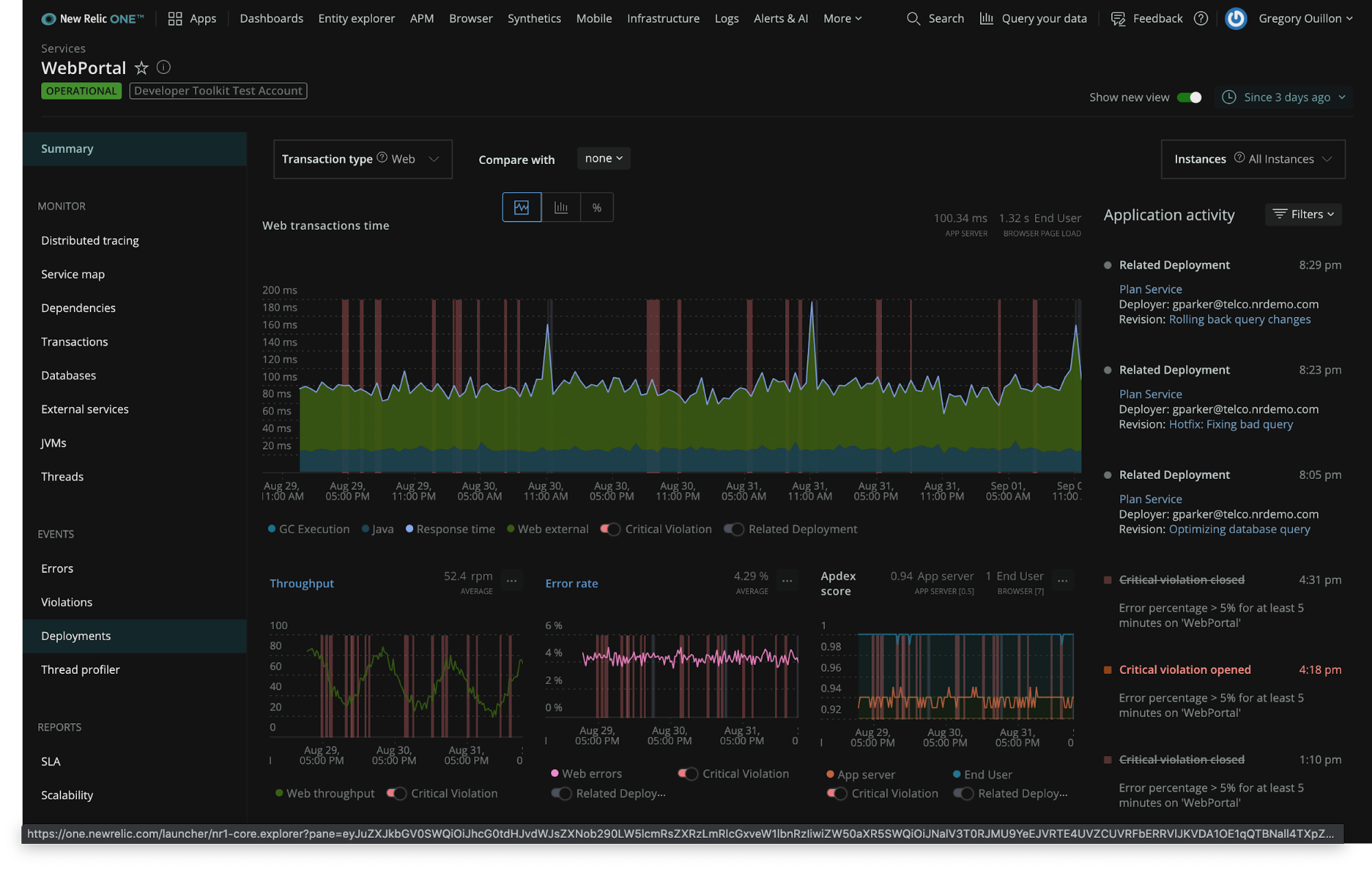This screenshot has height=870, width=1372.
Task: Click Web errors legend color dot
Action: click(x=555, y=773)
